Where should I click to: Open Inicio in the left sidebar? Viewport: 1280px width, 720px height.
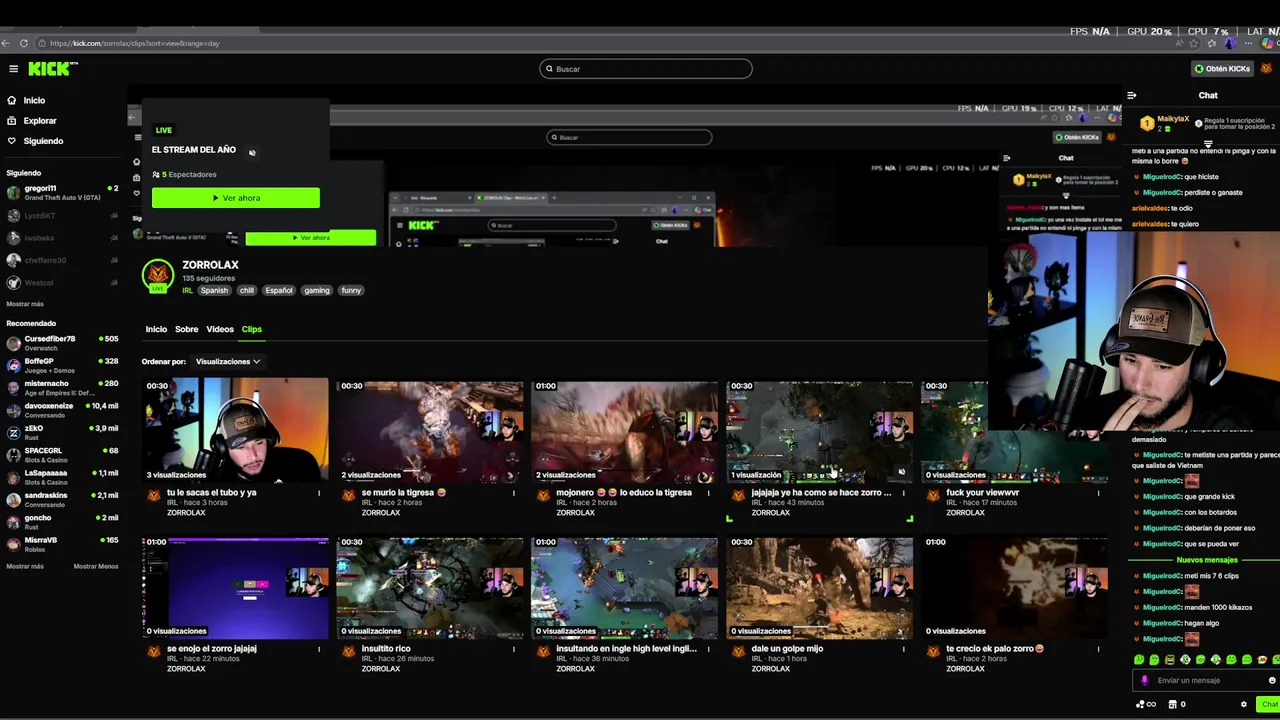[34, 100]
